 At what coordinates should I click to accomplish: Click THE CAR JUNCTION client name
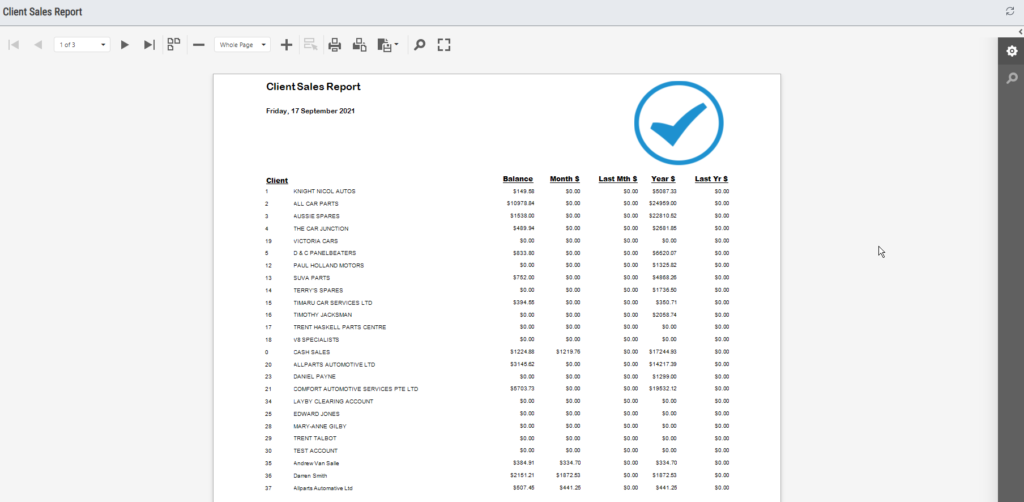point(321,228)
